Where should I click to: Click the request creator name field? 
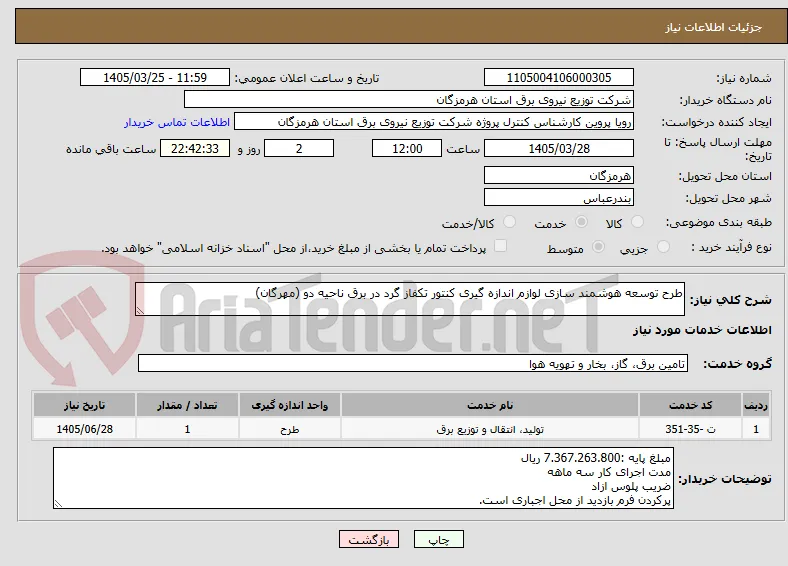click(434, 122)
